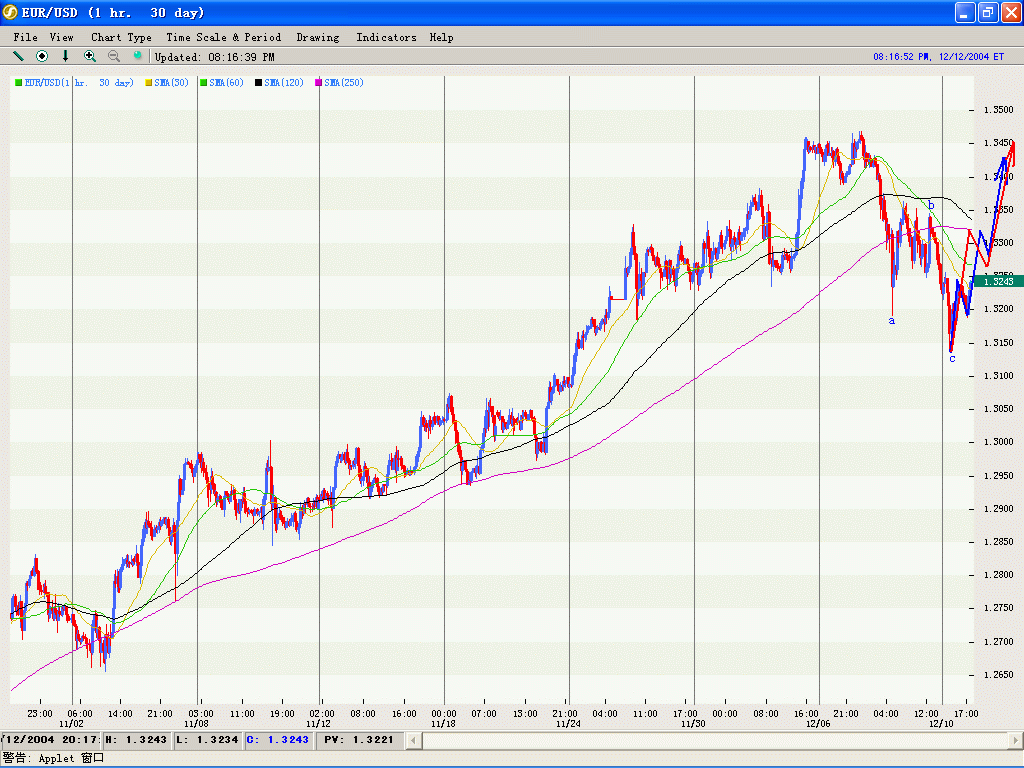The width and height of the screenshot is (1024, 768).
Task: Open the Chart Type menu
Action: pyautogui.click(x=121, y=37)
